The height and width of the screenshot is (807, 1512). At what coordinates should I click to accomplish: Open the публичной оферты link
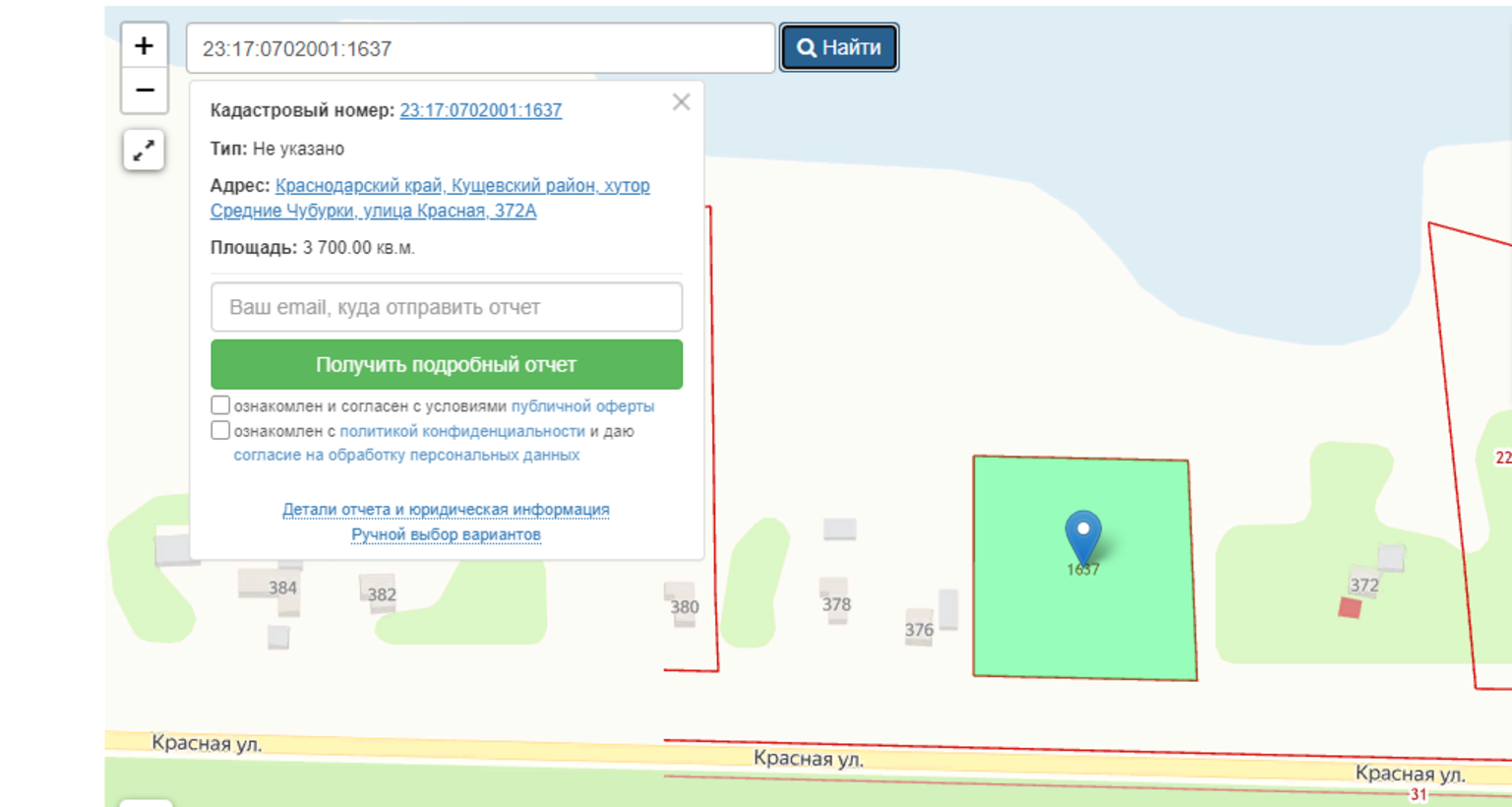point(582,406)
